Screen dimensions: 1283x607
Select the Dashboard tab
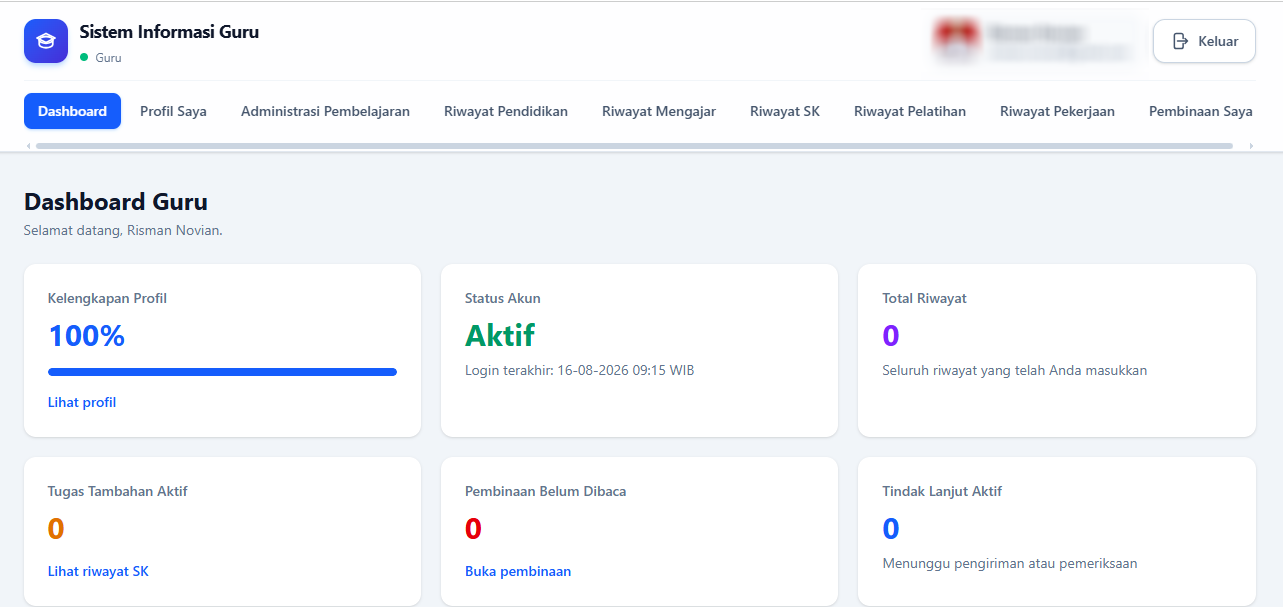click(x=72, y=111)
